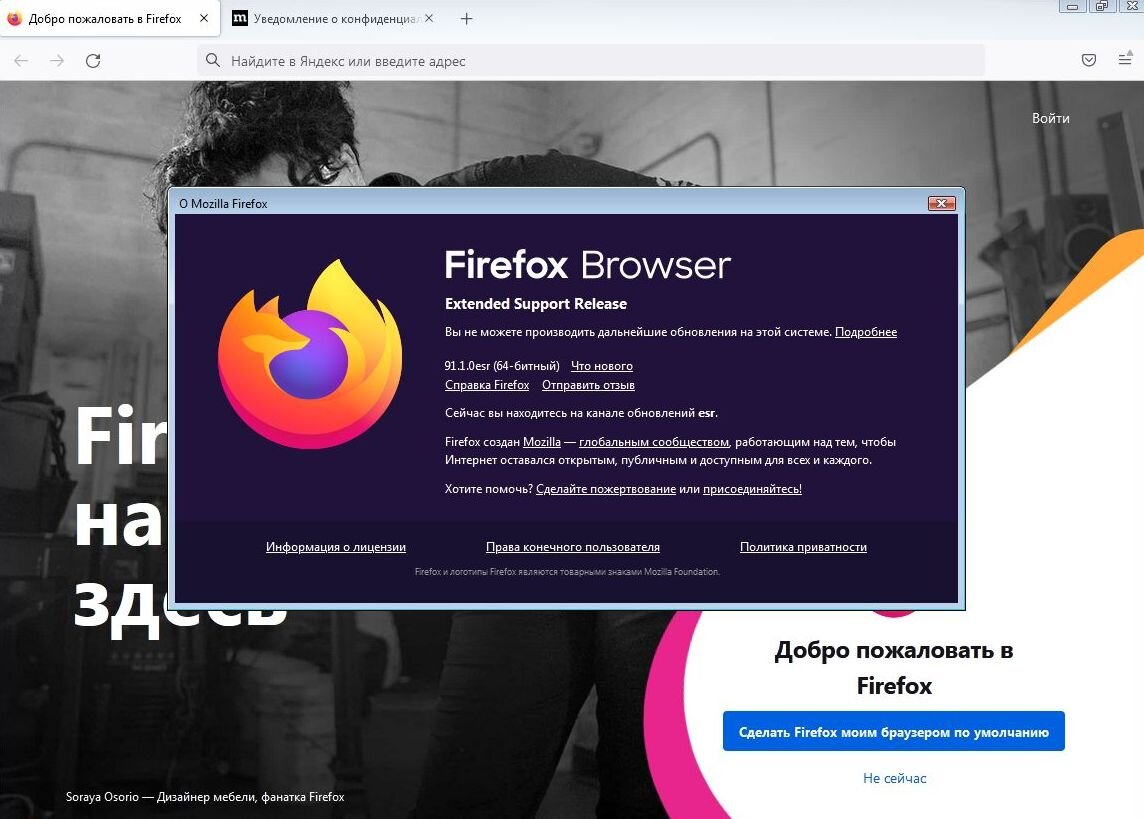This screenshot has height=819, width=1144.
Task: Click the 'Firefox Browser' heading in dialog
Action: tap(587, 265)
